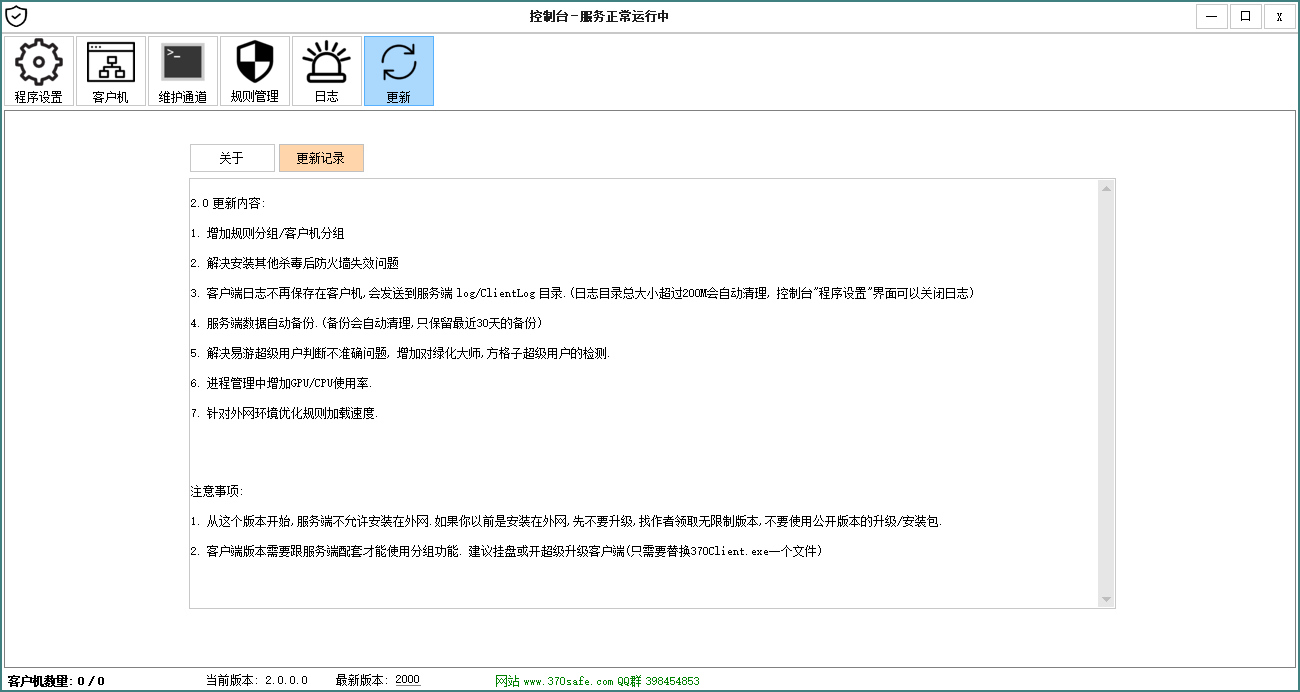This screenshot has width=1300, height=692.
Task: Click the 当前版本: 2.0.0.0 text
Action: click(x=257, y=680)
